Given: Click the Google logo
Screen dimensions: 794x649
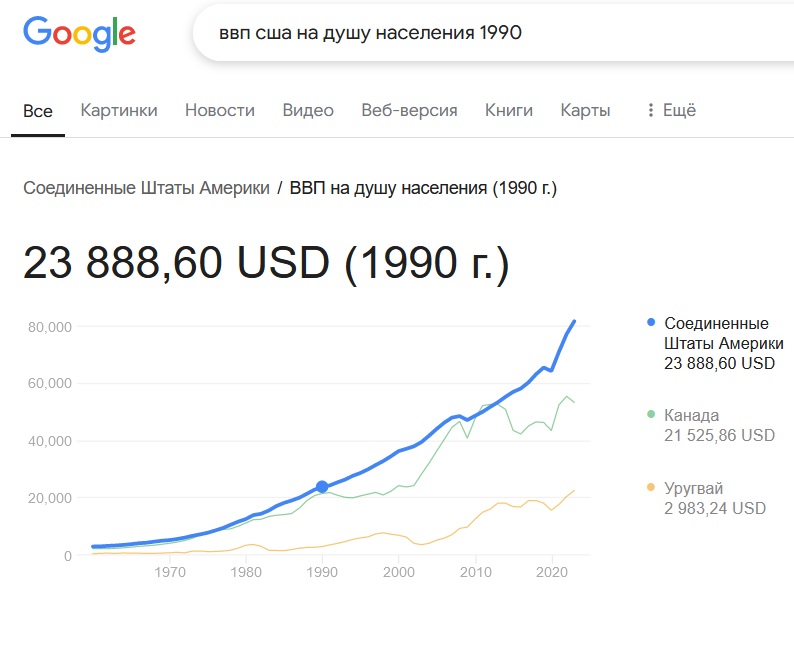Looking at the screenshot, I should 79,34.
